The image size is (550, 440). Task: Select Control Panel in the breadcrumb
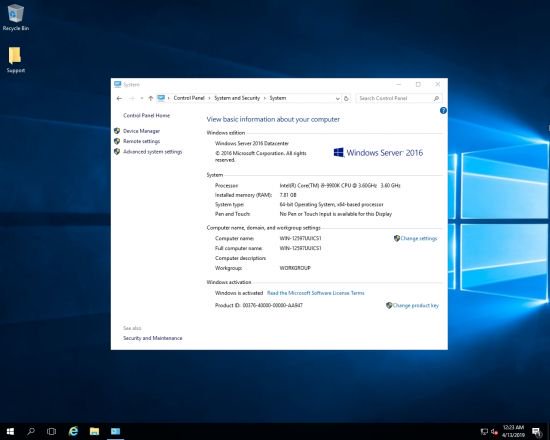click(x=189, y=98)
